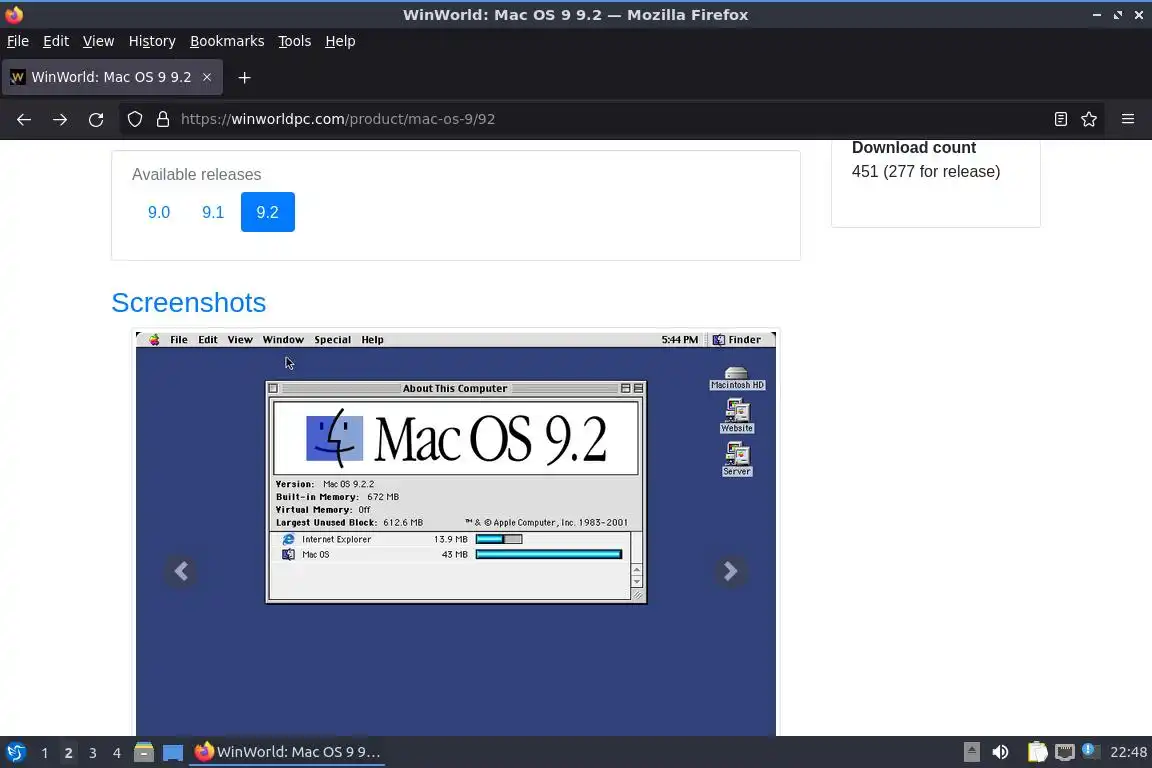The height and width of the screenshot is (768, 1152).
Task: Select the 9.0 release
Action: tap(159, 212)
